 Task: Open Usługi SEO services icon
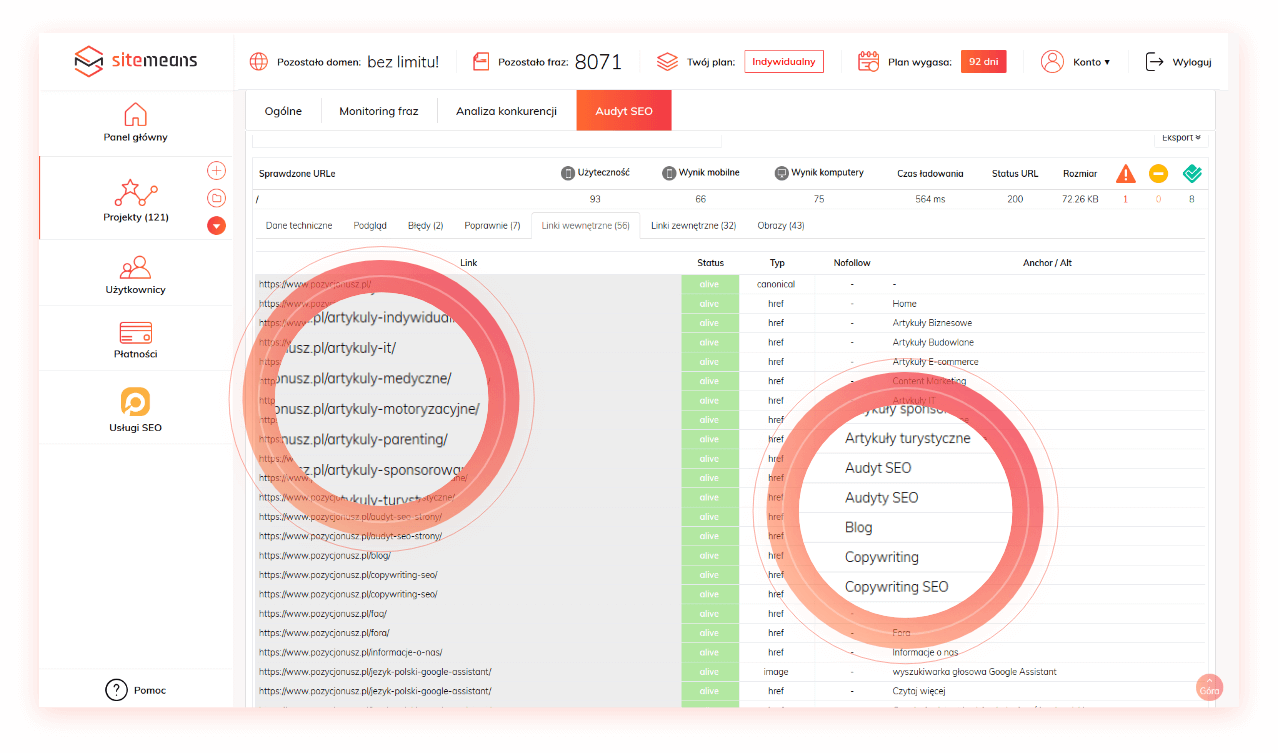click(x=135, y=402)
